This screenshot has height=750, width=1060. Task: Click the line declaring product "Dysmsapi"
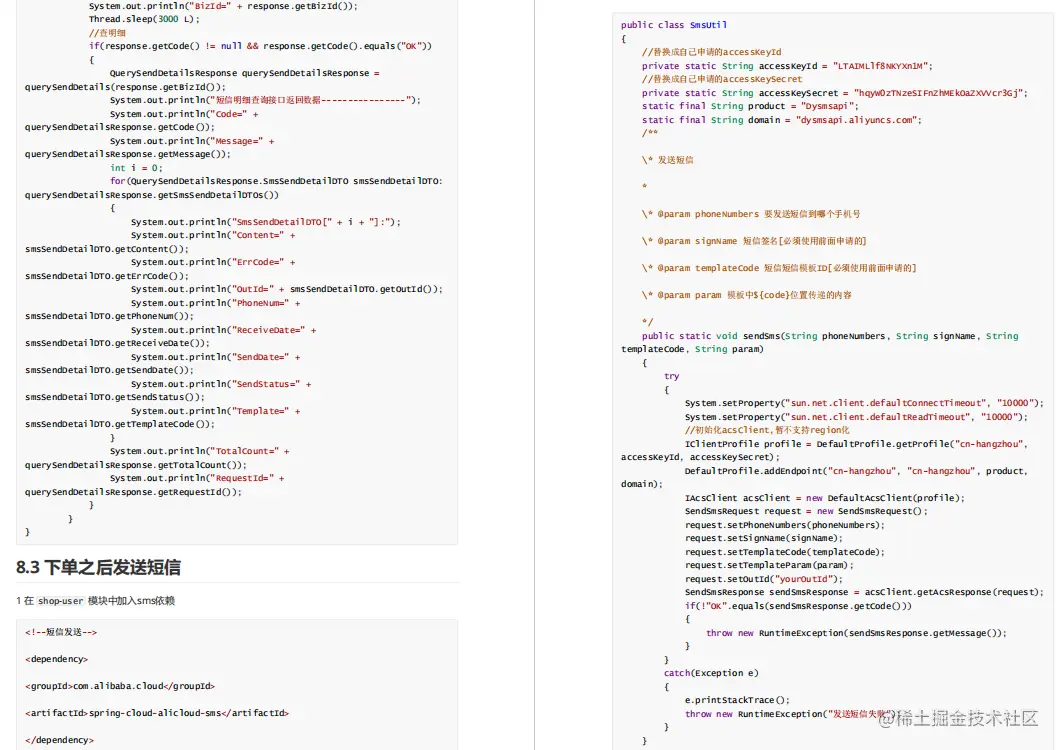(x=750, y=106)
